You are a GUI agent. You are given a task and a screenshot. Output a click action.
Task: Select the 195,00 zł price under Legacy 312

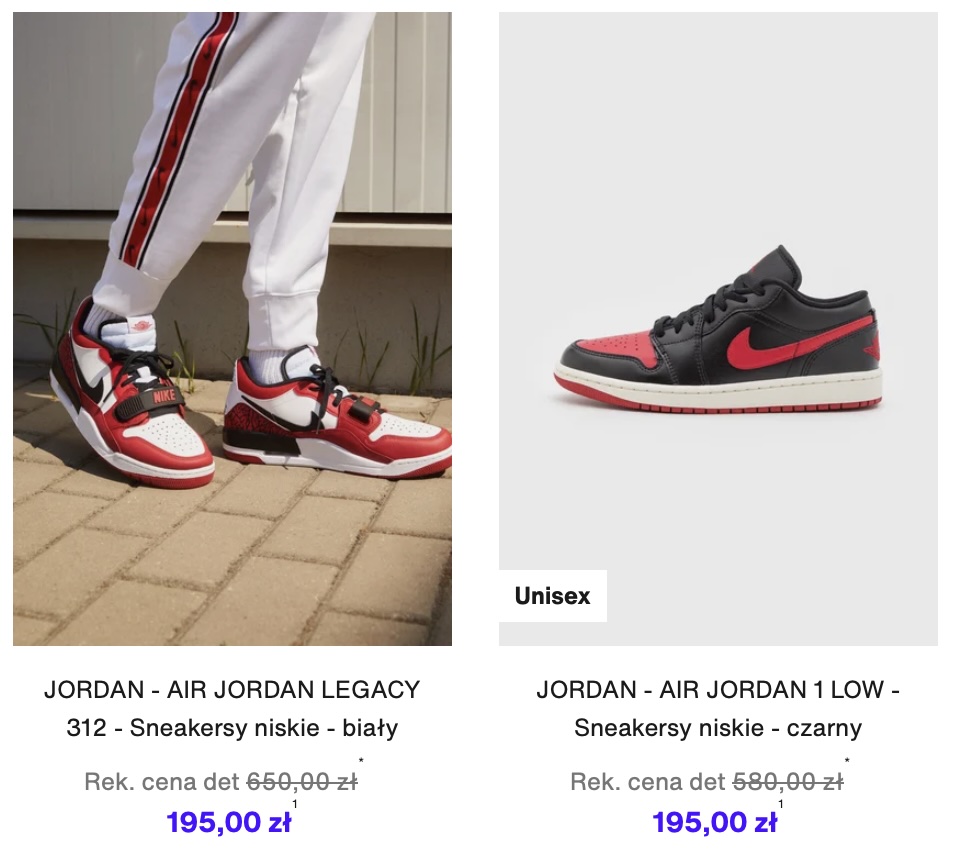[229, 822]
